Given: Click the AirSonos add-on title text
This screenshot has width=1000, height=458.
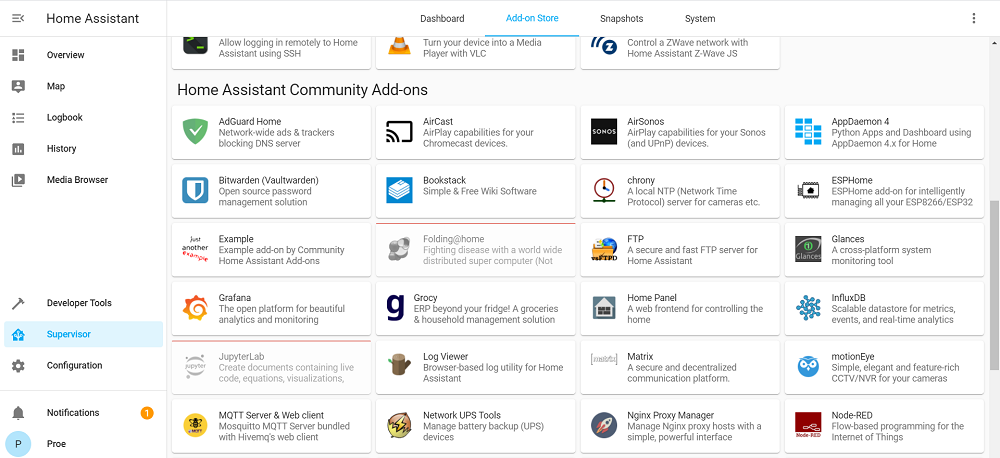Looking at the screenshot, I should [x=645, y=121].
